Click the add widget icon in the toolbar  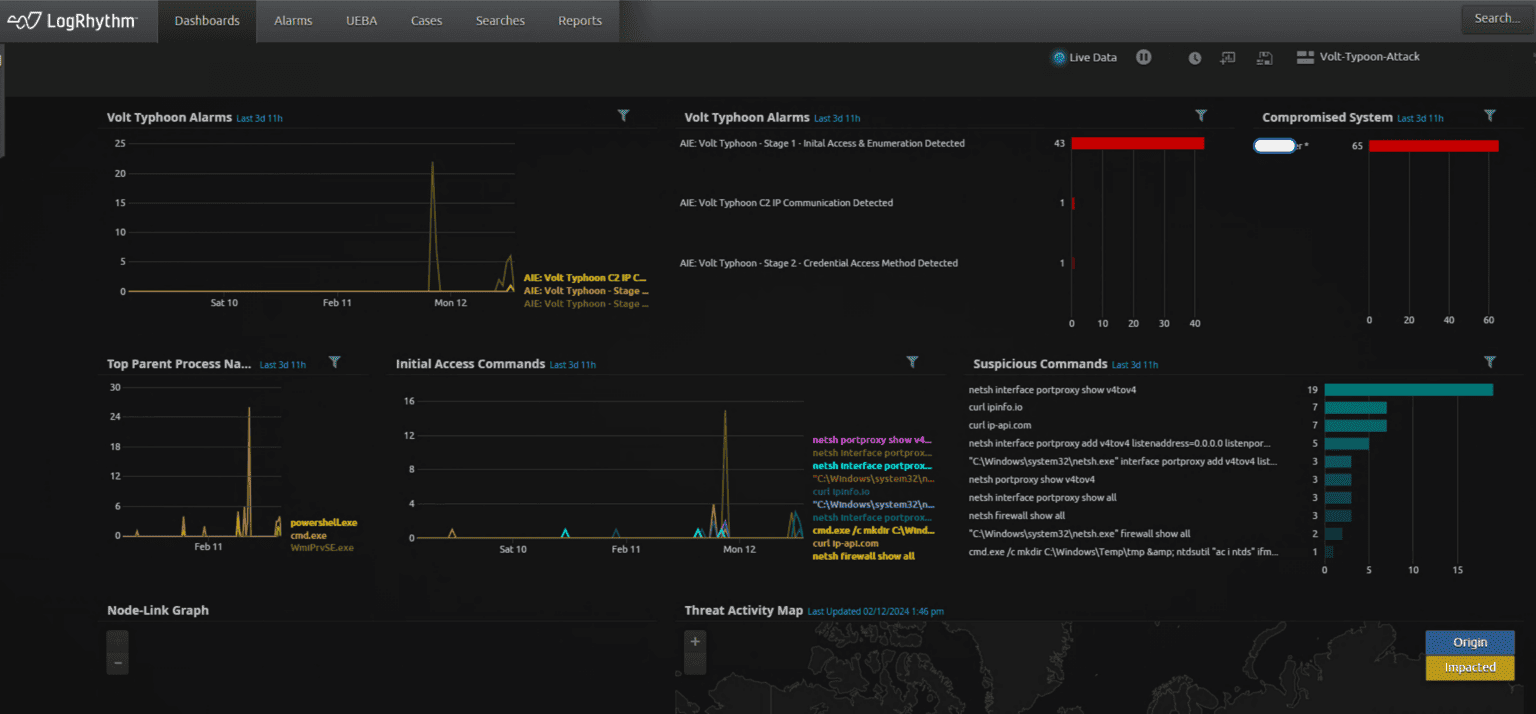pos(1227,57)
